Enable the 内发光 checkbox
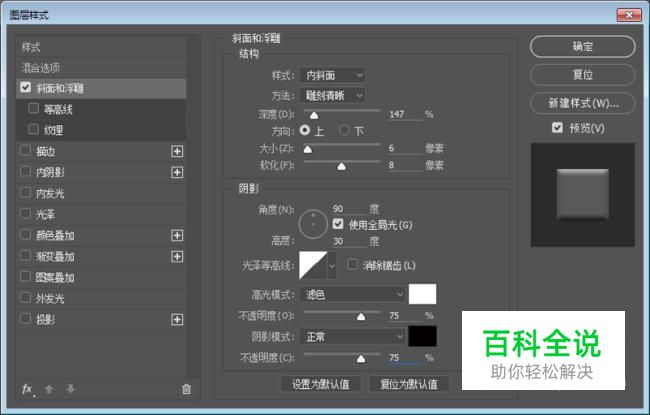 pos(25,193)
